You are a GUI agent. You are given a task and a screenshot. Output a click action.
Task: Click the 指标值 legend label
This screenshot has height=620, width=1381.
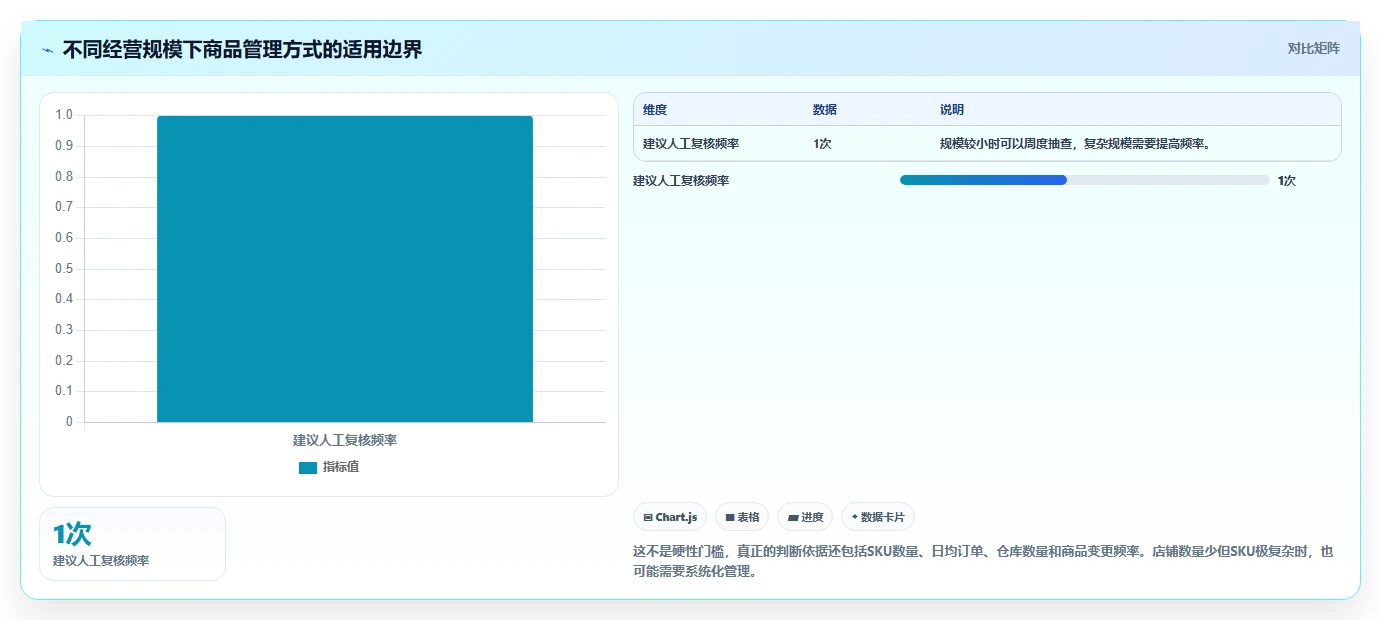click(x=341, y=467)
